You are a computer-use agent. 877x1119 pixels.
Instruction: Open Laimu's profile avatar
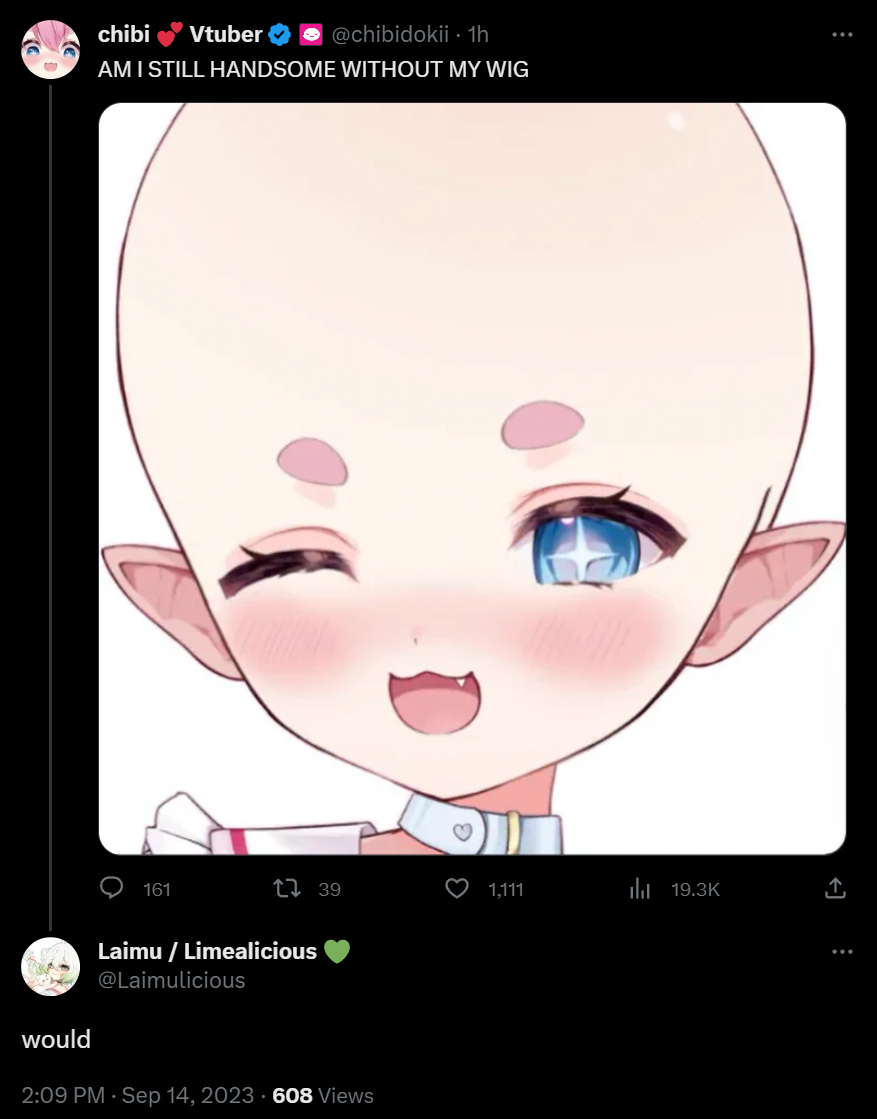[50, 966]
